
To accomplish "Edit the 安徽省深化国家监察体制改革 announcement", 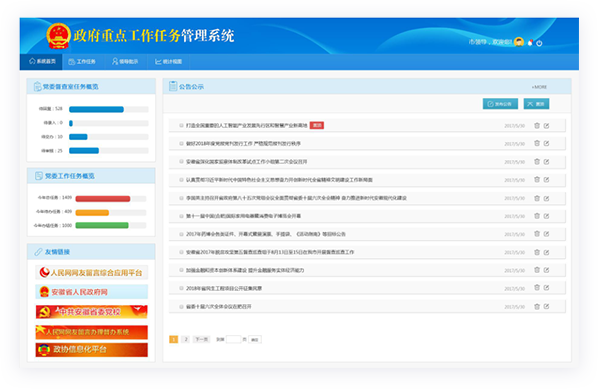I will (x=547, y=162).
